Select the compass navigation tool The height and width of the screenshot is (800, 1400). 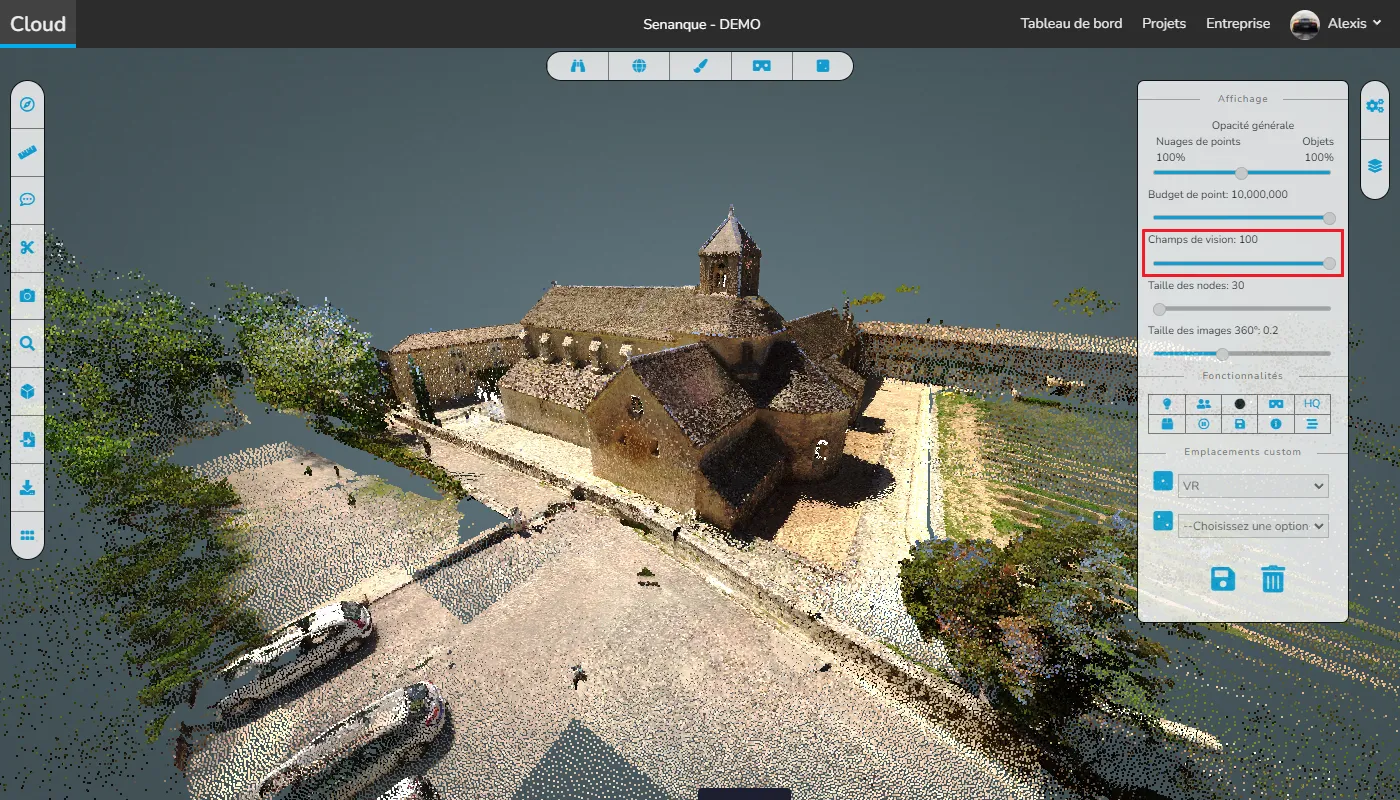pos(27,104)
